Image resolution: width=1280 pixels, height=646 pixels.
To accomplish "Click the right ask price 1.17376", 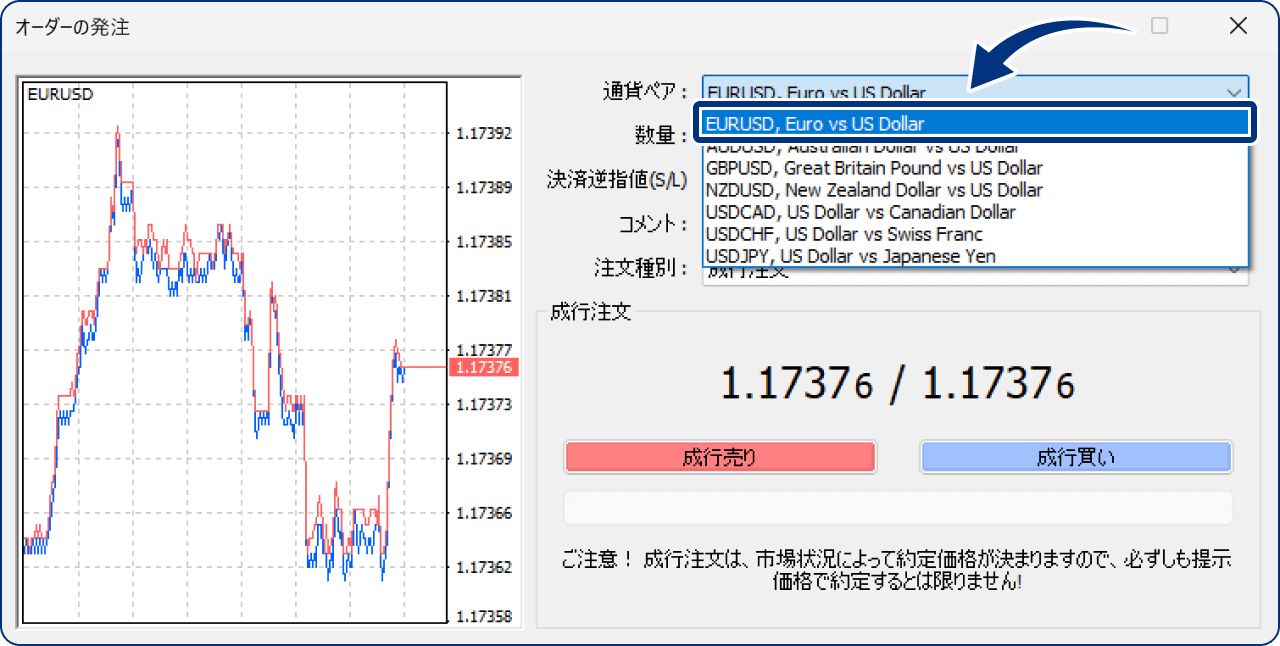I will click(997, 383).
